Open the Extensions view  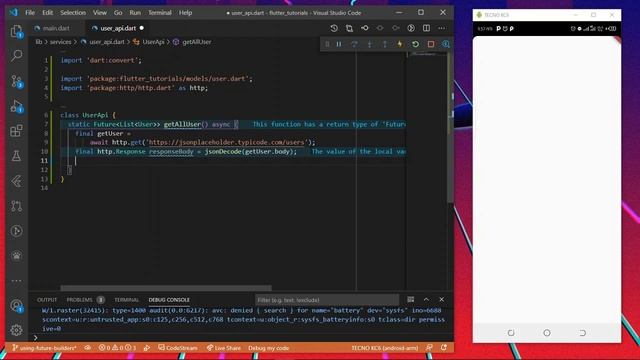(x=16, y=131)
